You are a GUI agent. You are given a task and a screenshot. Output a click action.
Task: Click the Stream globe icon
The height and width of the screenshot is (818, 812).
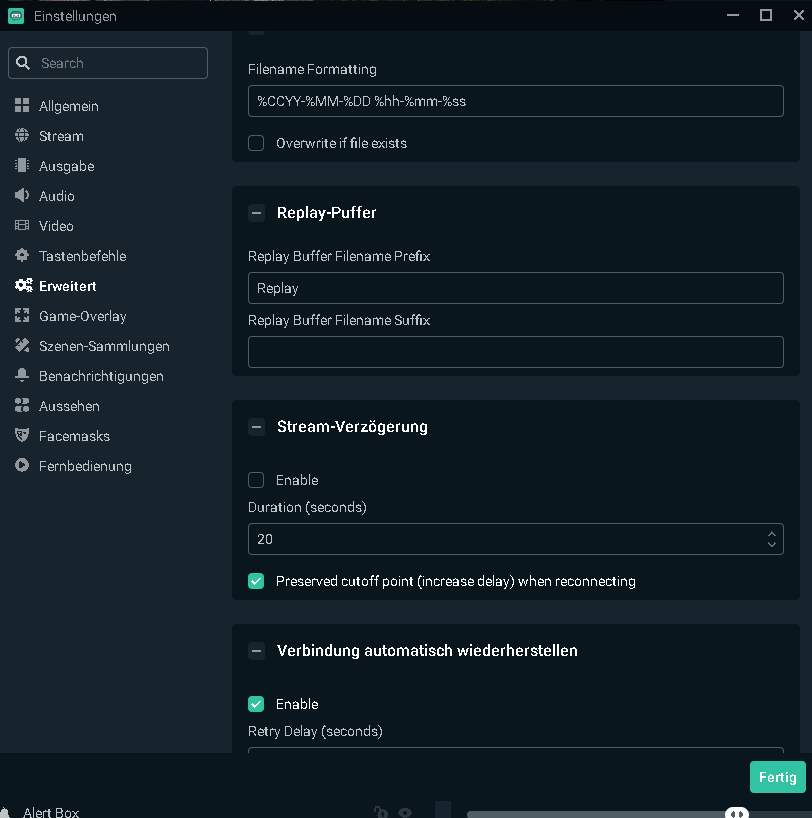22,136
